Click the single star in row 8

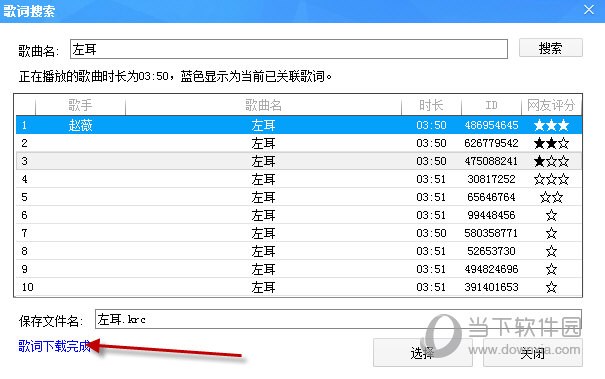tap(551, 251)
